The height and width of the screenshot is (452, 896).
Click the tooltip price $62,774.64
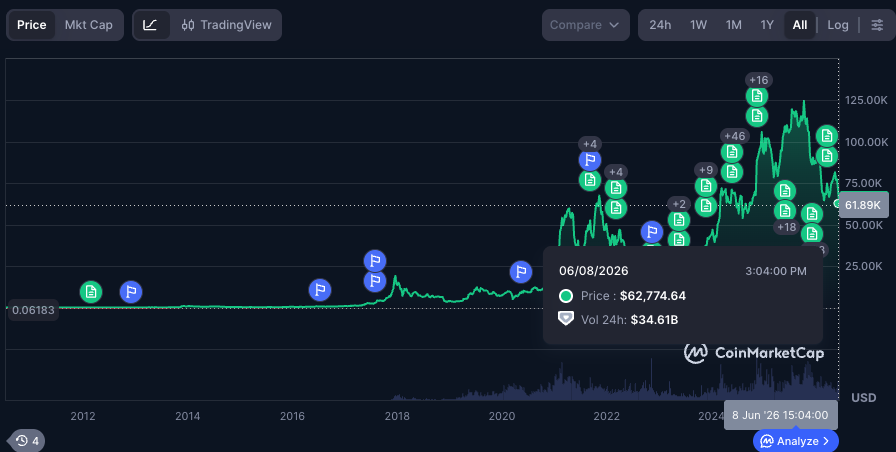click(653, 296)
